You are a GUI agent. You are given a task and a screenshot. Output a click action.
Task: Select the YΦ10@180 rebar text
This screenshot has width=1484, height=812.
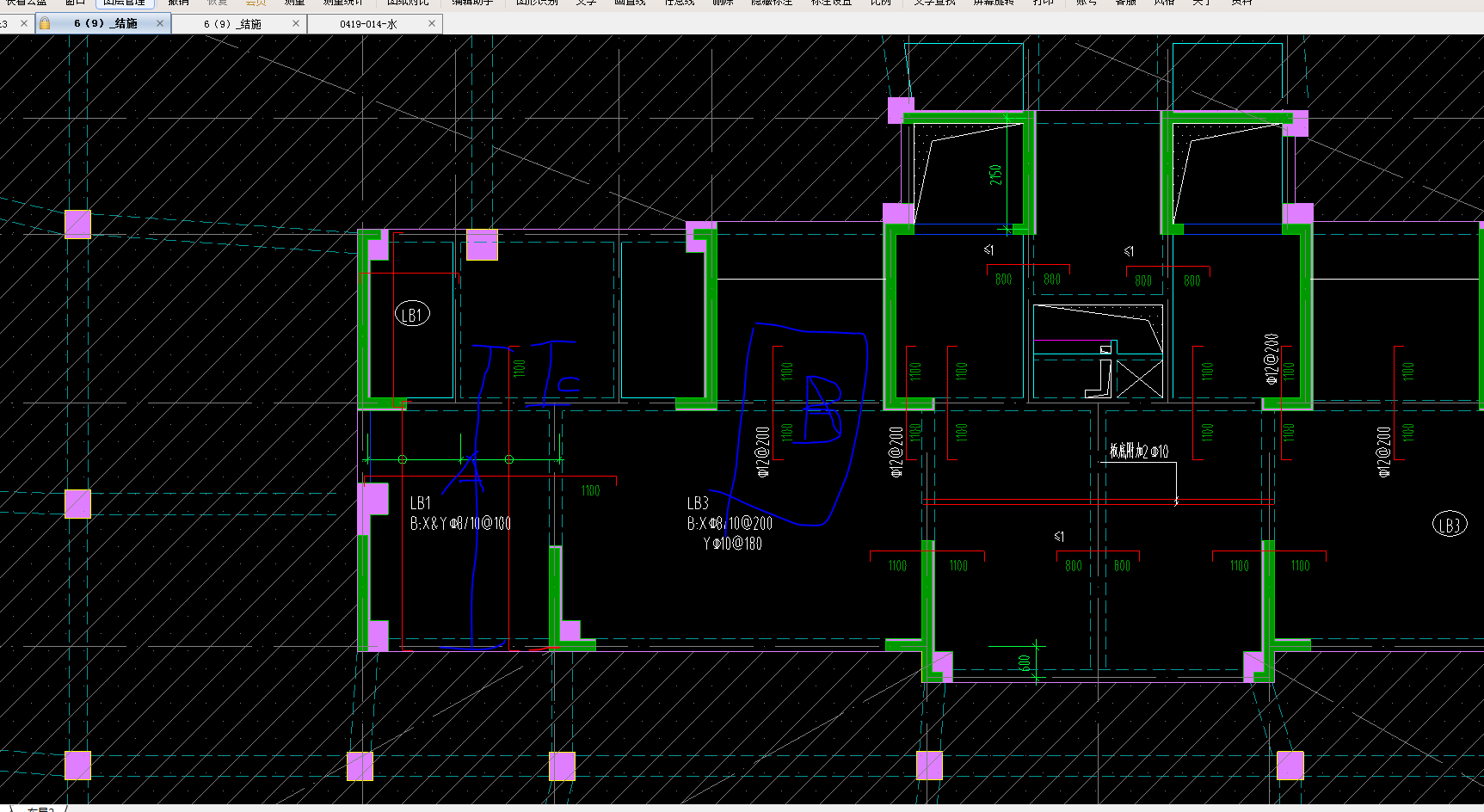[x=732, y=544]
